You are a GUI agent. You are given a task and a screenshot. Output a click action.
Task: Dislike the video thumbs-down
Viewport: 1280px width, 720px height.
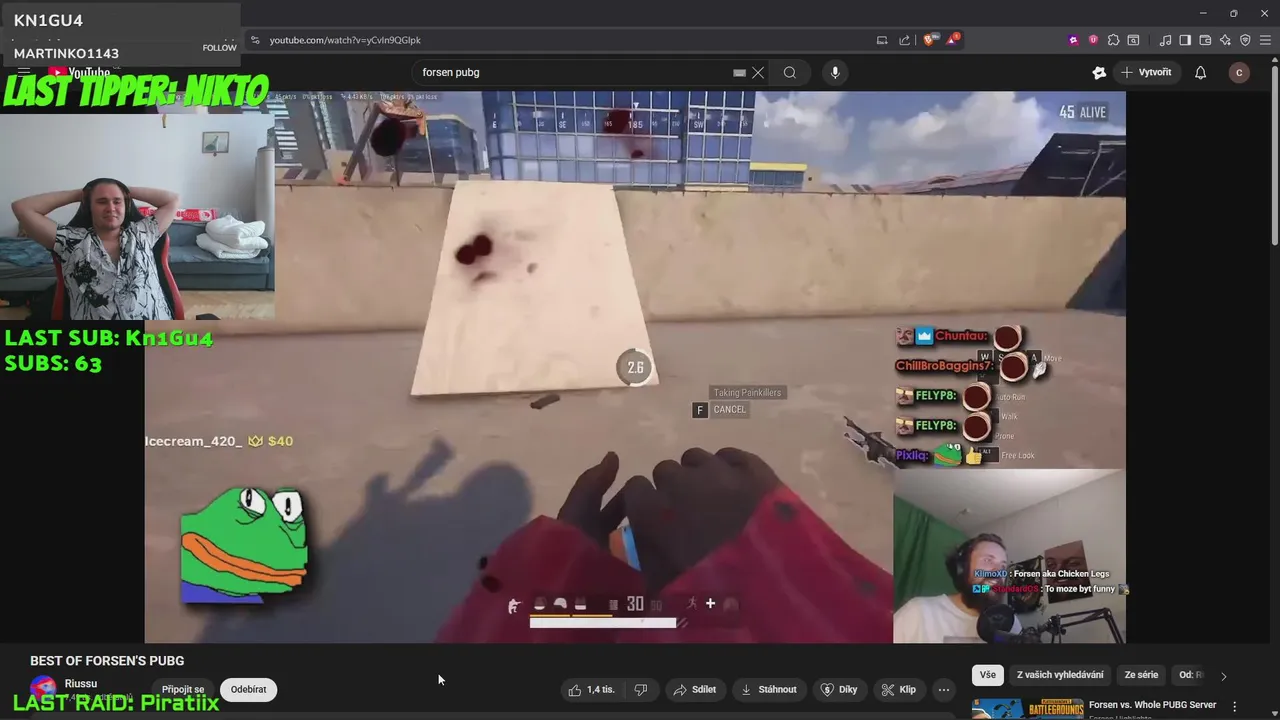point(641,689)
